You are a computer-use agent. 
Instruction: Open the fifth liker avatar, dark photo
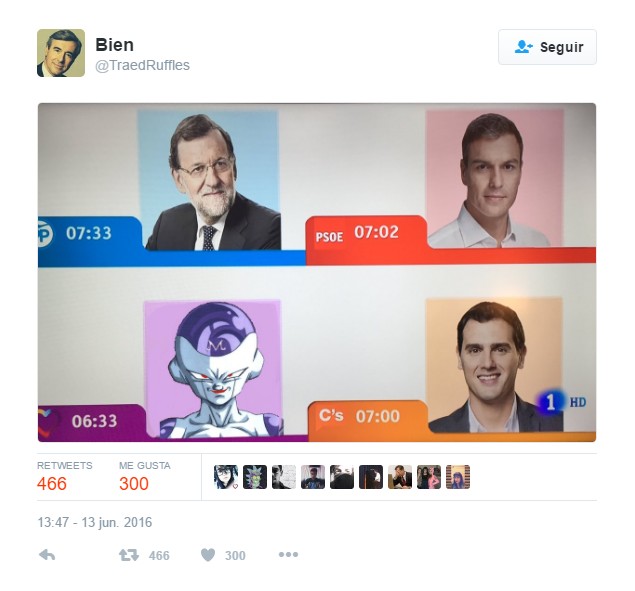click(x=342, y=477)
